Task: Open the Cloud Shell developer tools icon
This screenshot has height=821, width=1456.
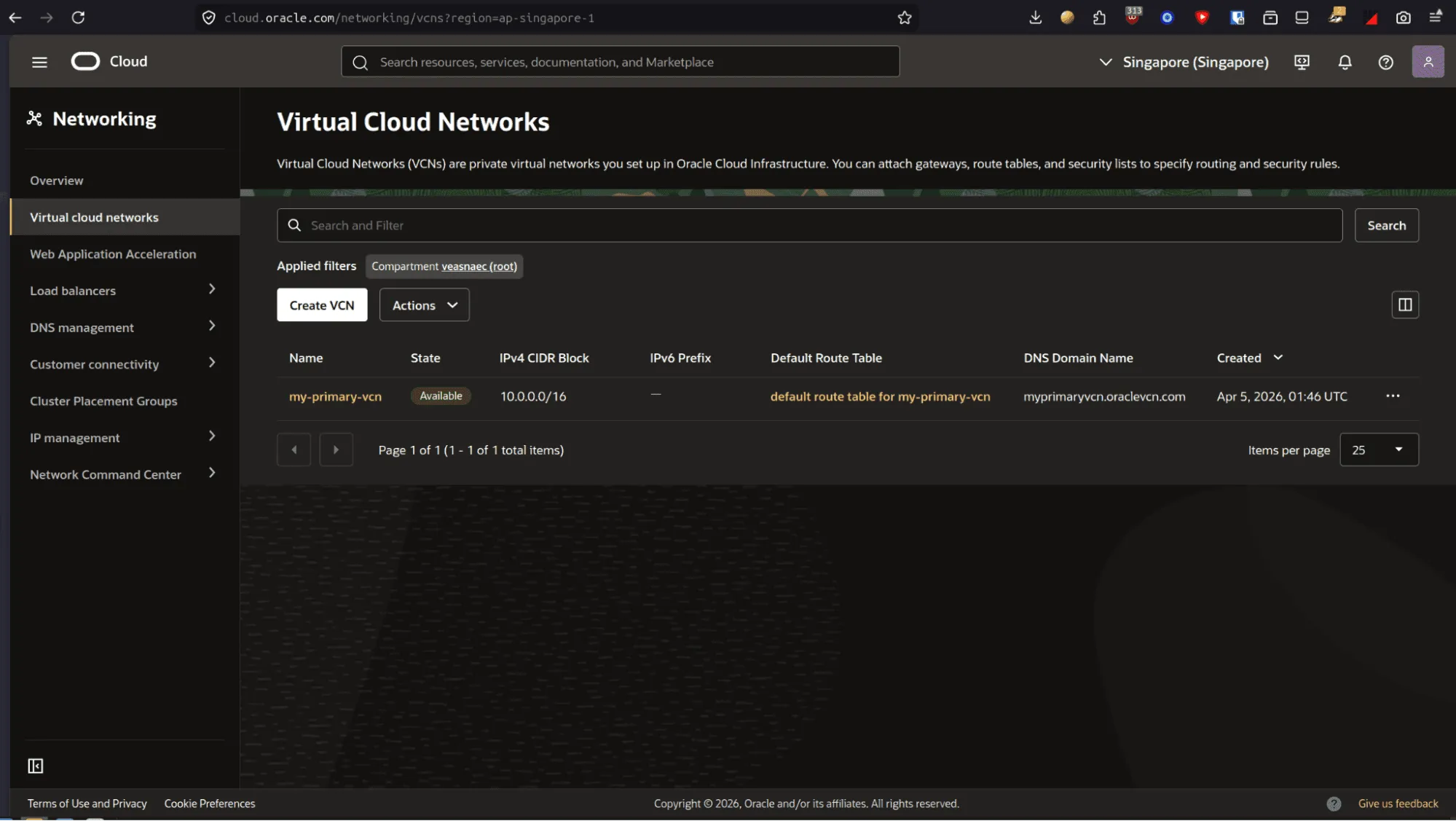Action: [x=1302, y=62]
